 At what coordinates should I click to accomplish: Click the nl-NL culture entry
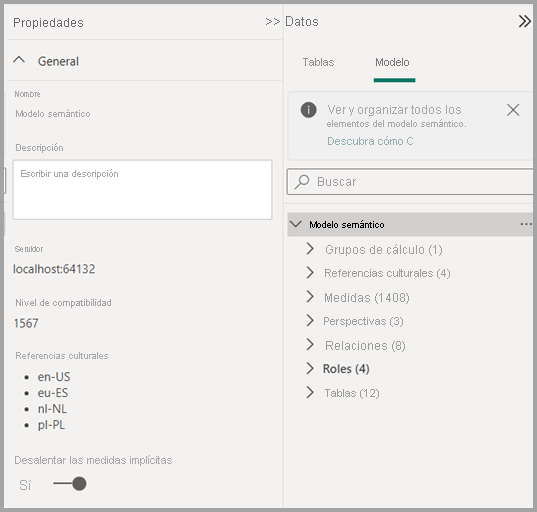(52, 409)
